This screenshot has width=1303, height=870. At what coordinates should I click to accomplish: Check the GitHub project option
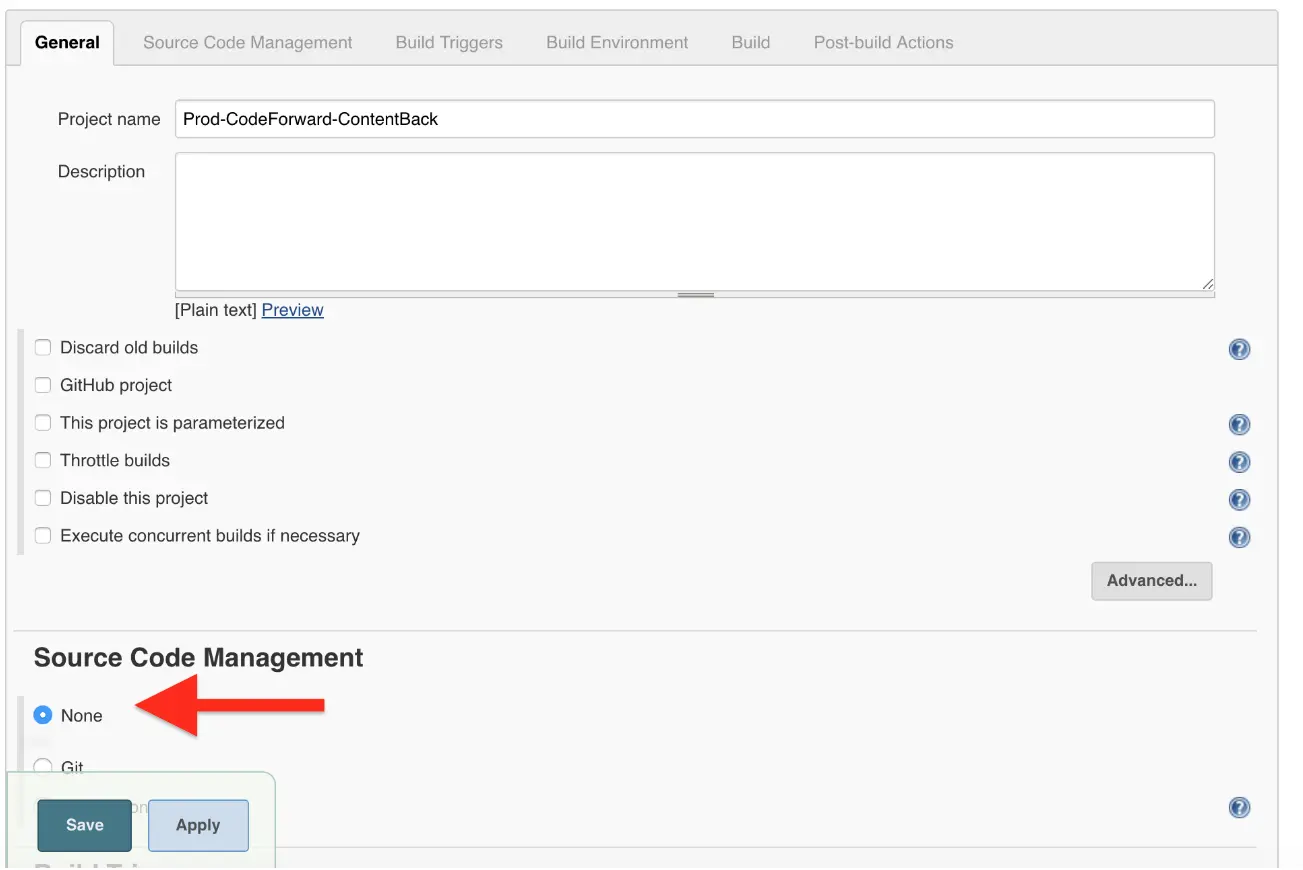coord(43,386)
